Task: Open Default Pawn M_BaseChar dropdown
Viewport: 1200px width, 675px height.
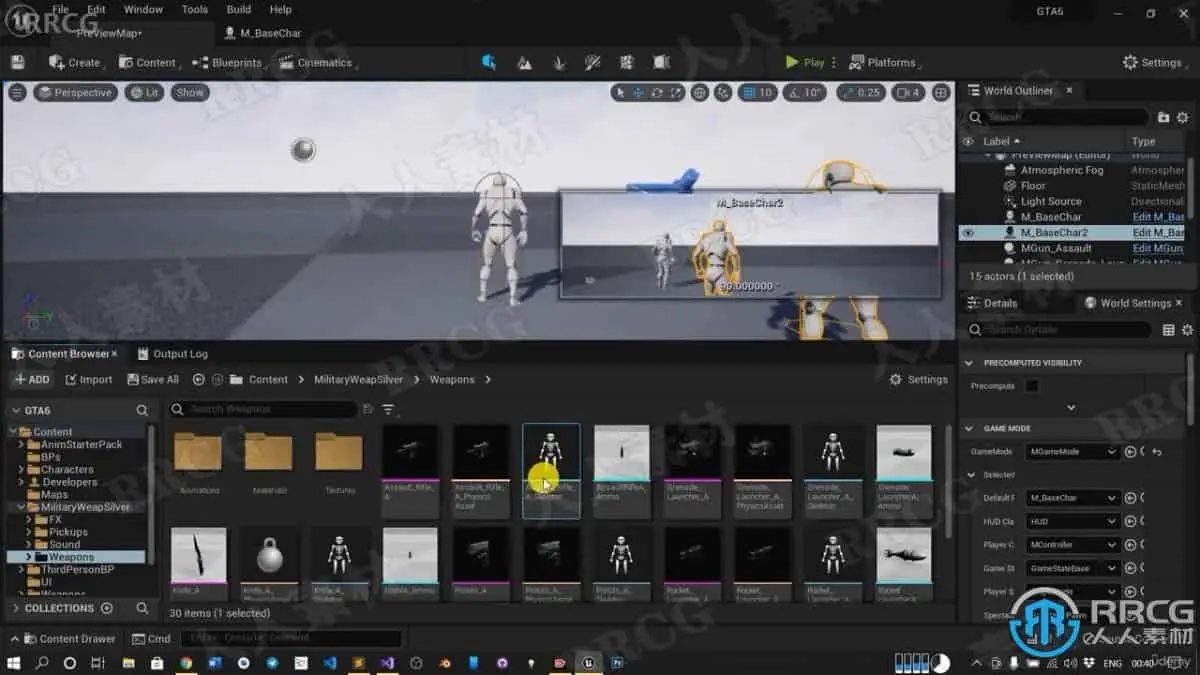Action: (1073, 498)
